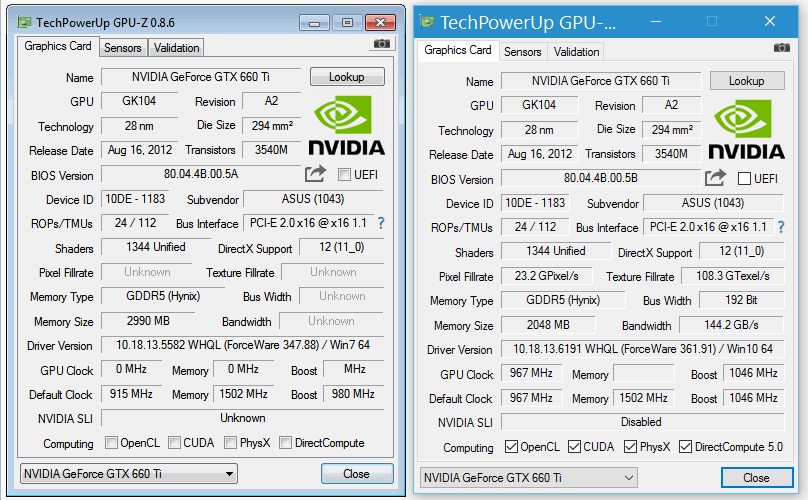The height and width of the screenshot is (500, 808).
Task: Click Bus Interface question mark in right window
Action: pyautogui.click(x=781, y=227)
